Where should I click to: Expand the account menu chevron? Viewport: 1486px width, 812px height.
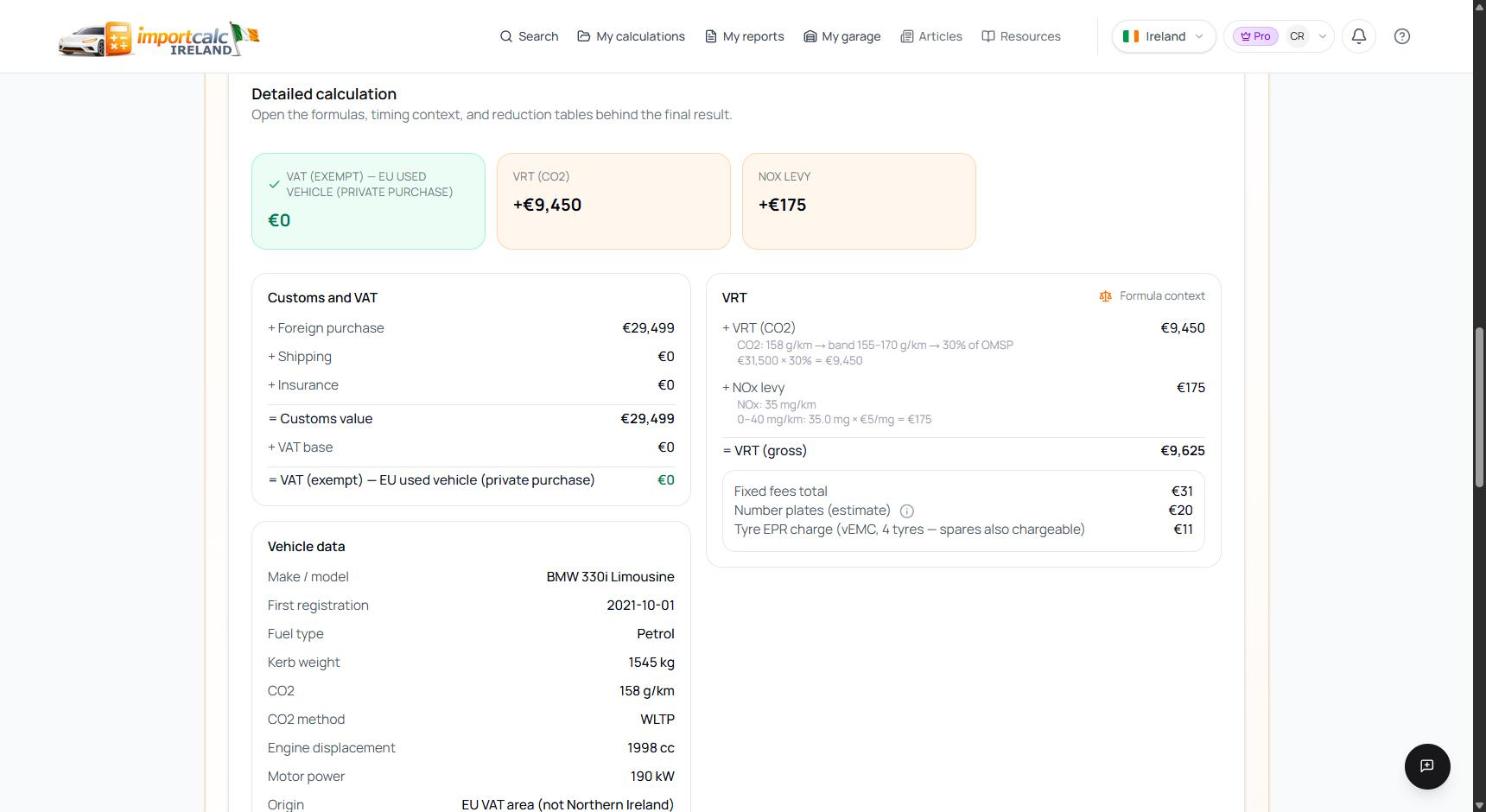1322,36
